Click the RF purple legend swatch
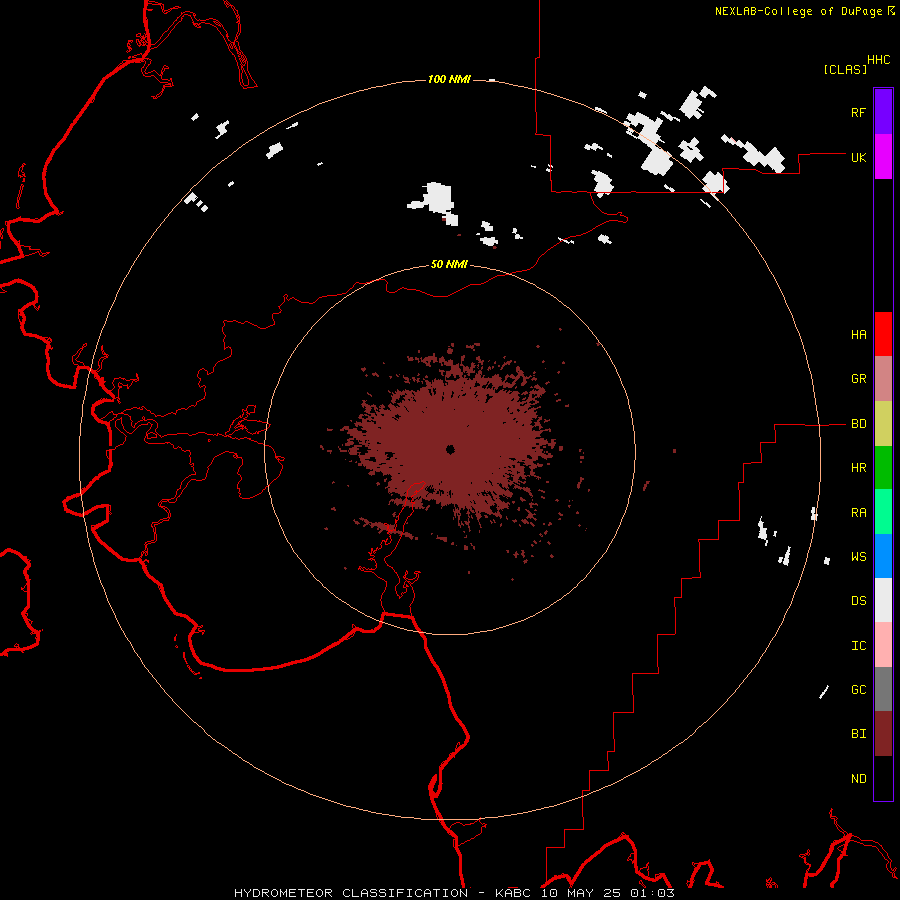 pyautogui.click(x=883, y=112)
